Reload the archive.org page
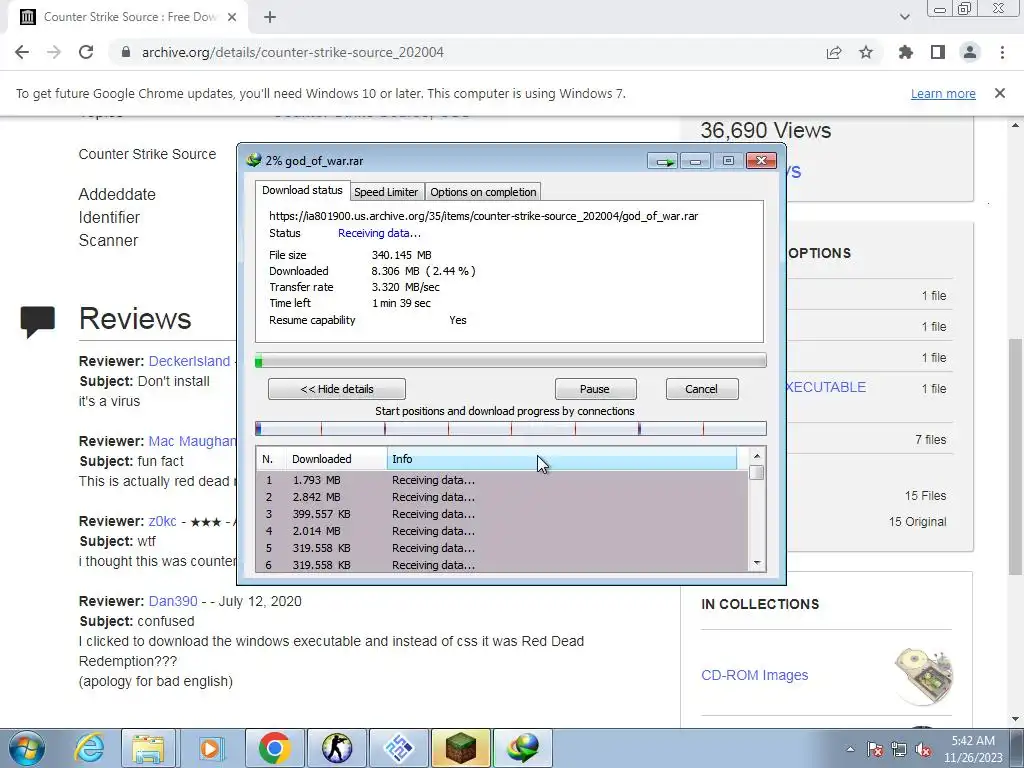Image resolution: width=1024 pixels, height=768 pixels. click(x=86, y=52)
